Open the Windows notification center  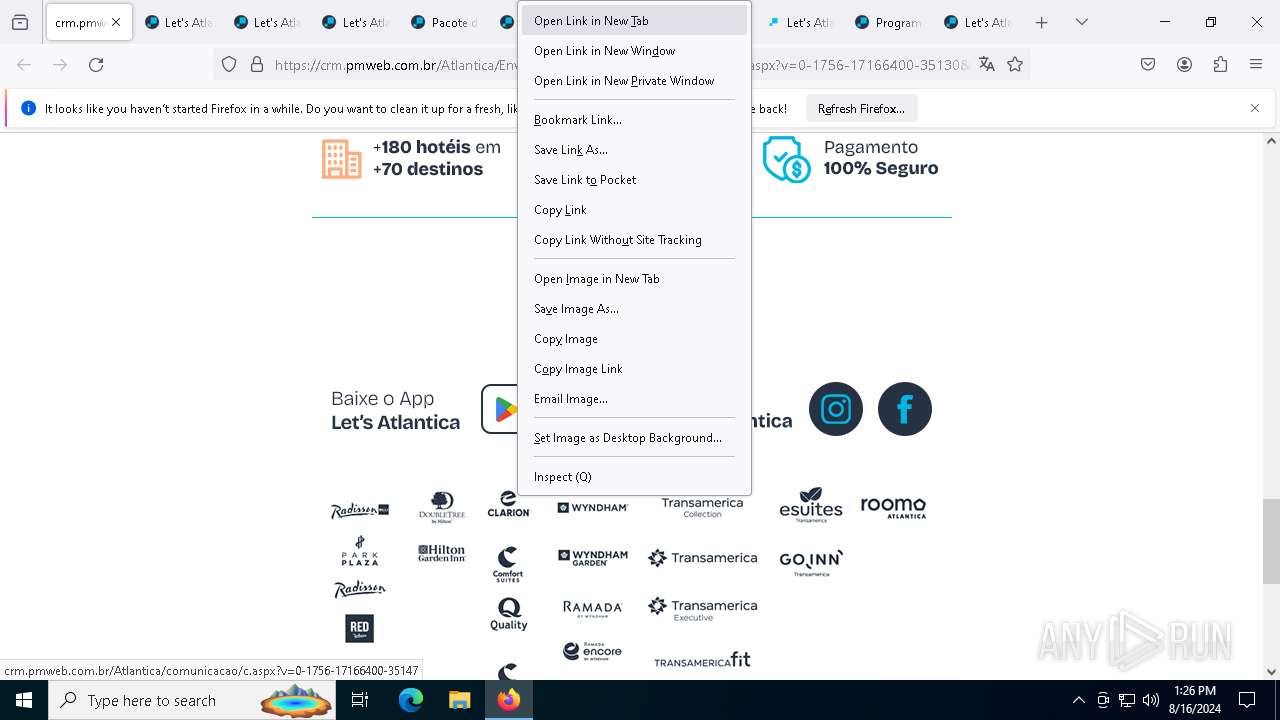[x=1247, y=700]
